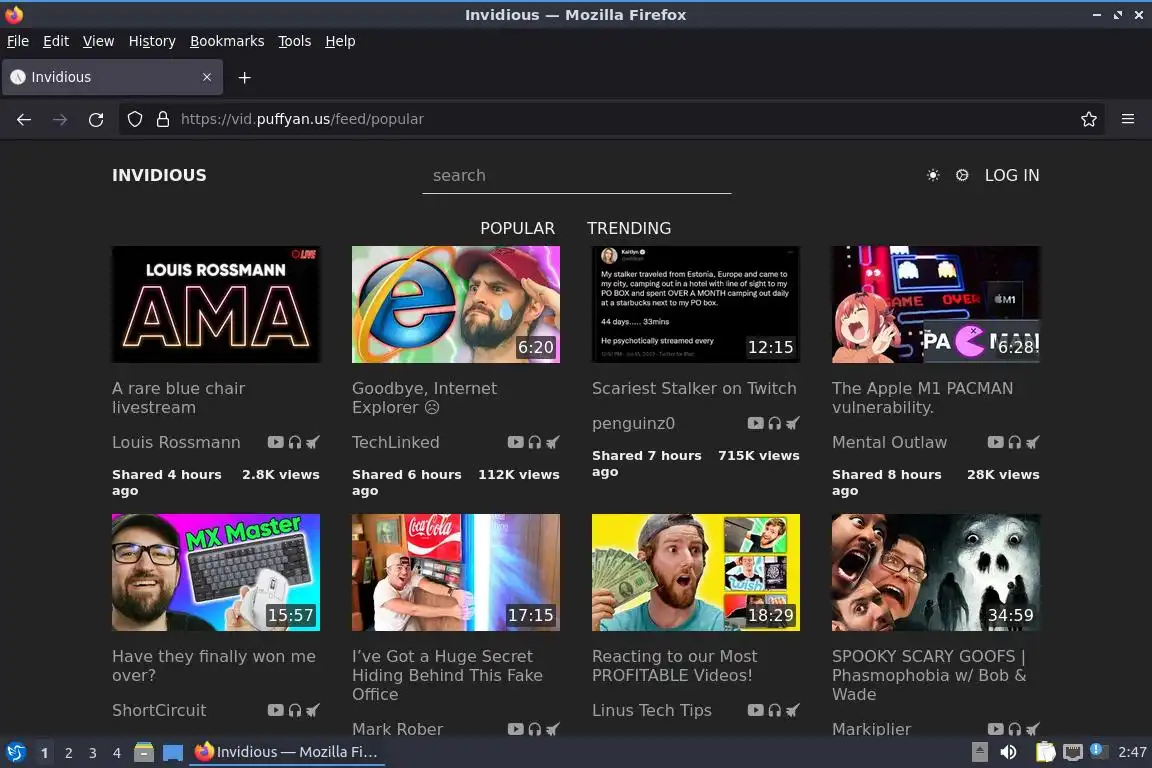Click the LOG IN link
1152x768 pixels.
(1012, 175)
